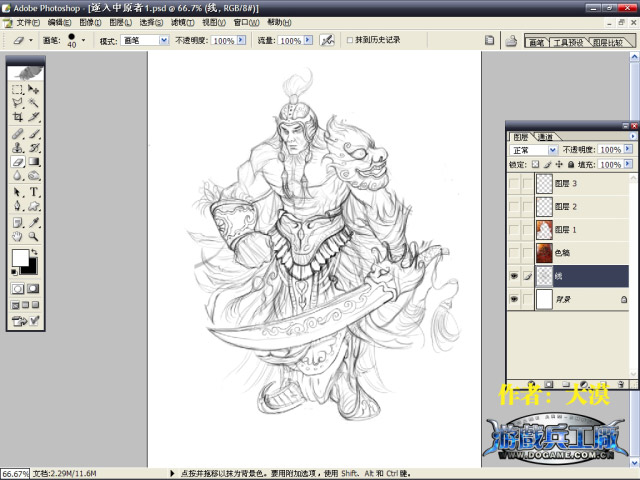This screenshot has width=640, height=480.
Task: Show layer 图层 1 visibility box
Action: (x=514, y=230)
